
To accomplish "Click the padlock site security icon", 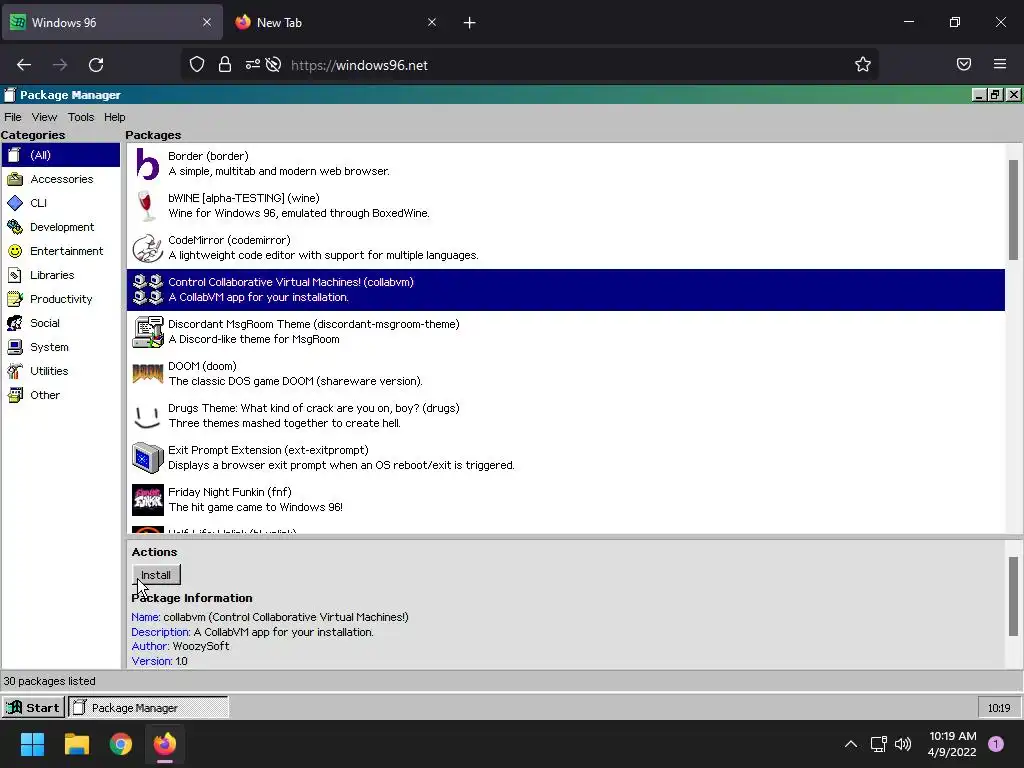I will [225, 64].
